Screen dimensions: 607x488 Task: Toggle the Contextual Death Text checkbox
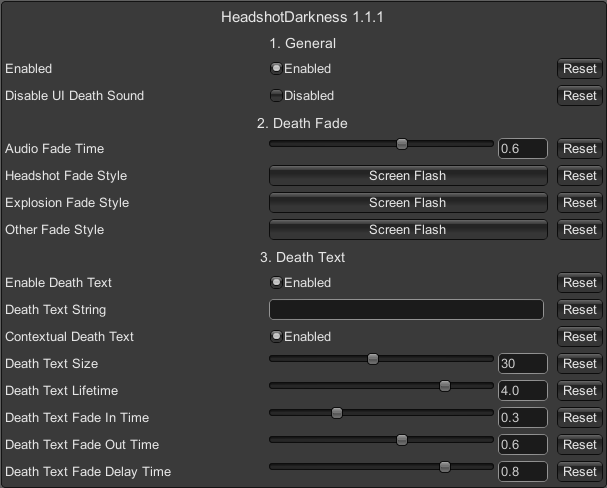[x=276, y=337]
